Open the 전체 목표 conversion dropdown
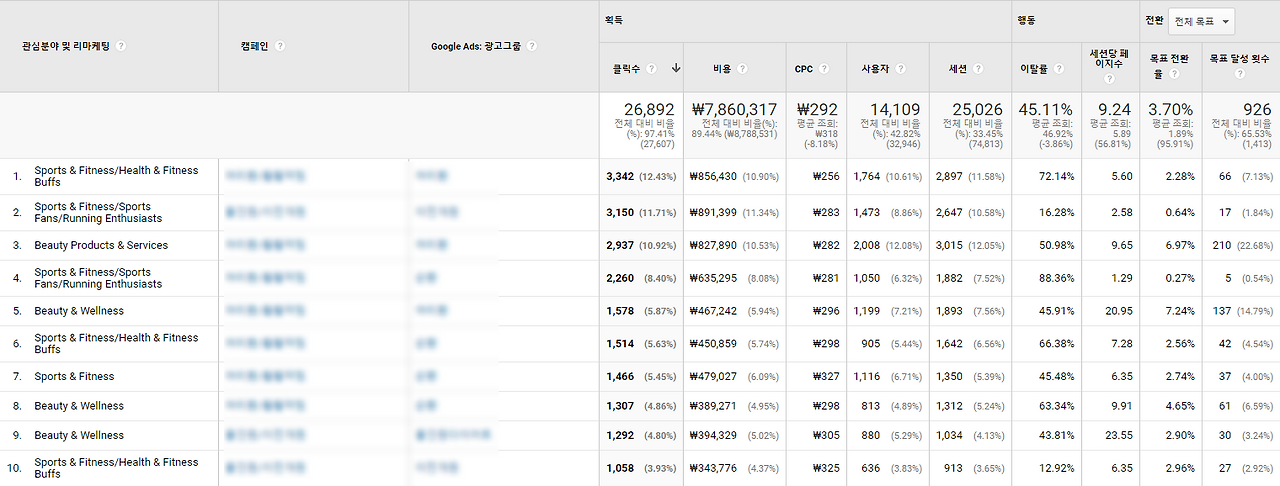This screenshot has height=486, width=1280. click(x=1202, y=21)
